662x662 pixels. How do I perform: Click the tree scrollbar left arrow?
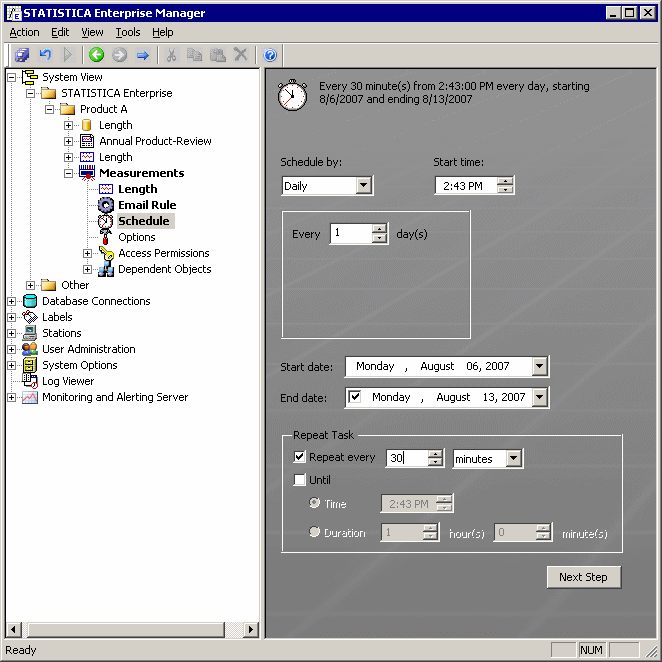tap(14, 629)
